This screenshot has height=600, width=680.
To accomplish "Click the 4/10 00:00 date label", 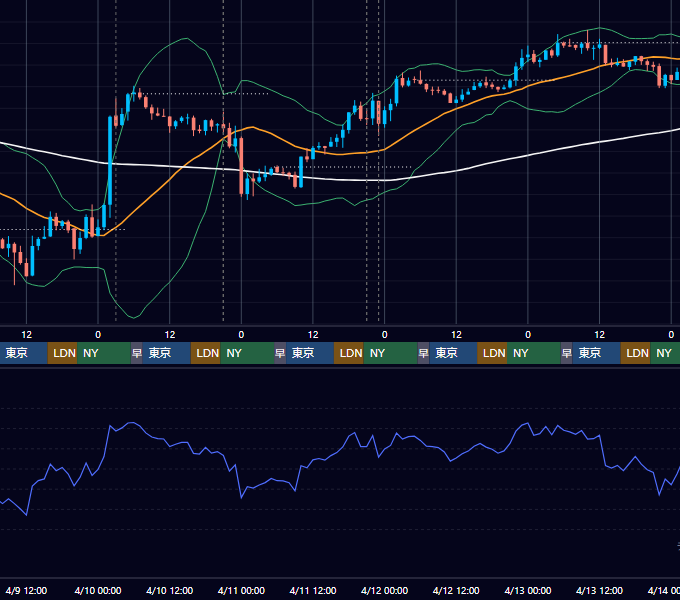I will click(98, 590).
